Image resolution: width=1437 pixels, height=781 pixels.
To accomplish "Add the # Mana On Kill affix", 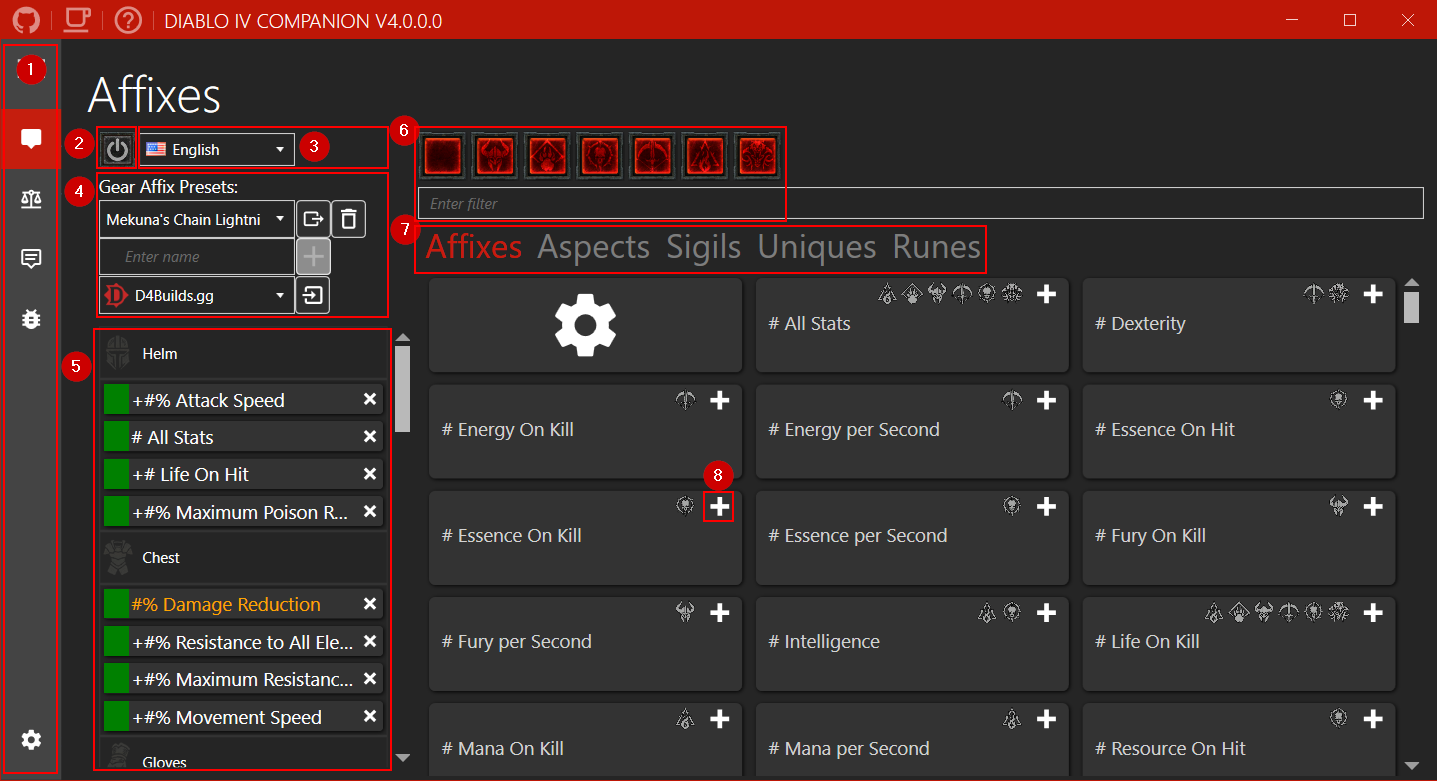I will coord(719,719).
